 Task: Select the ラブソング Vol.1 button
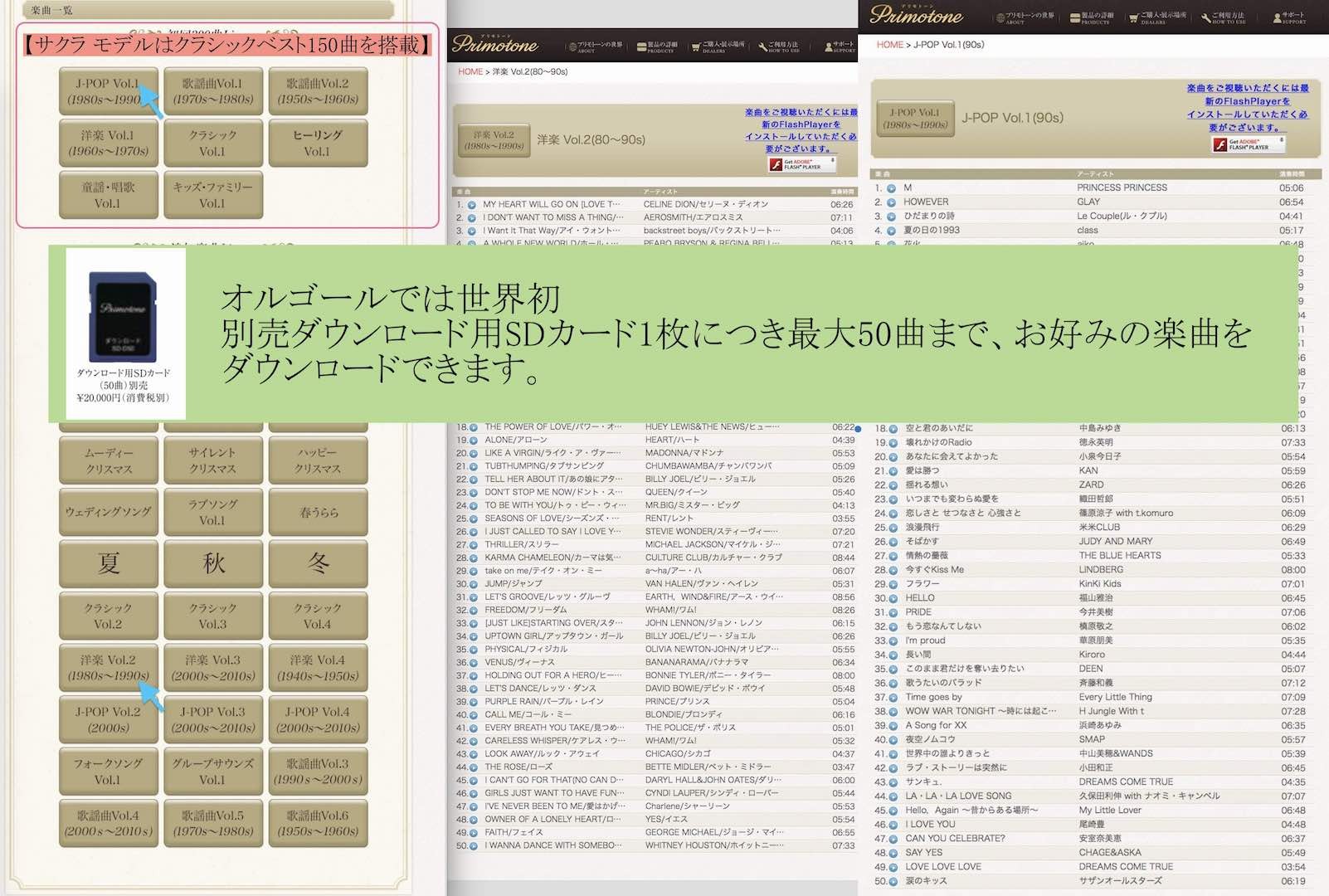tap(213, 512)
